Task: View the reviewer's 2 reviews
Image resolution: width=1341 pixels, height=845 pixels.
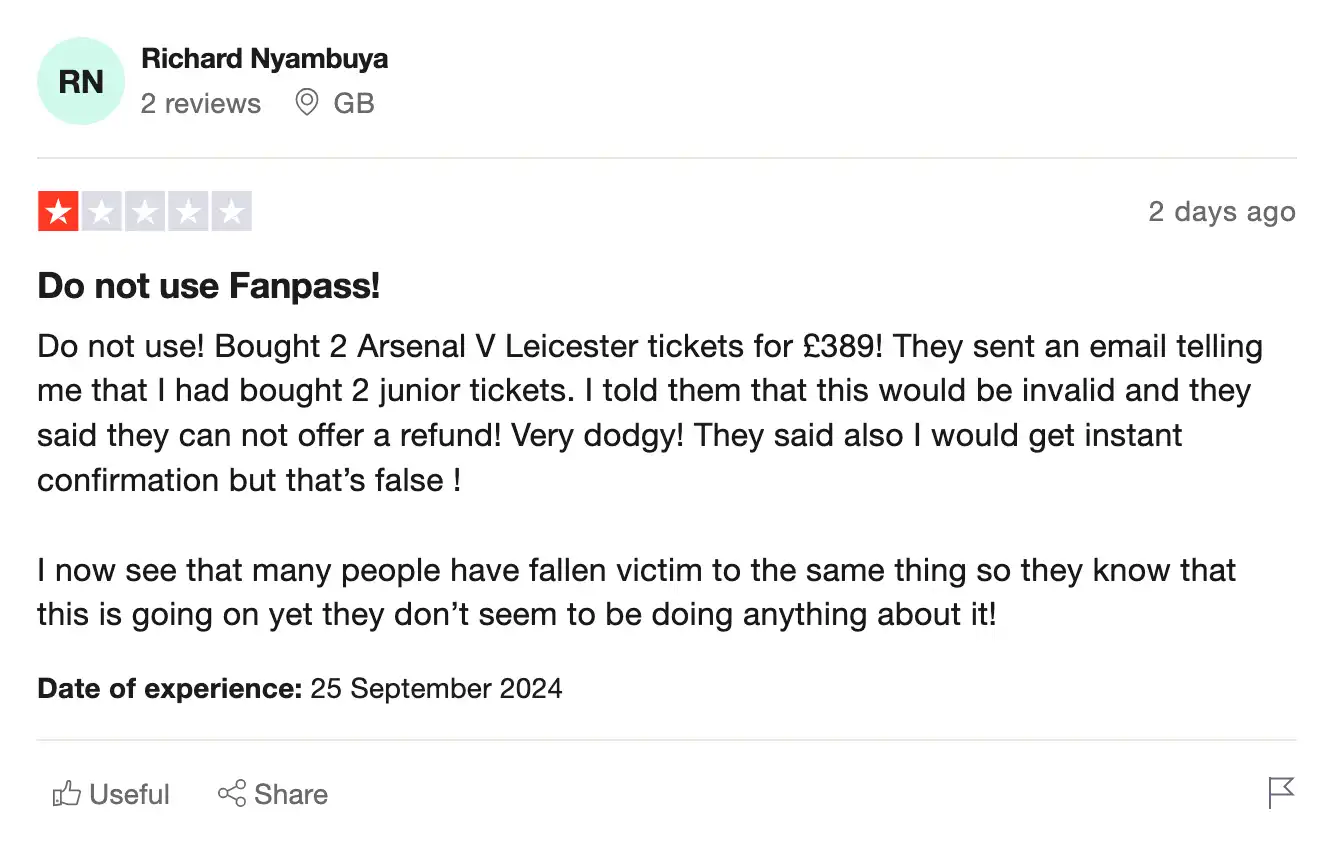Action: [x=200, y=103]
